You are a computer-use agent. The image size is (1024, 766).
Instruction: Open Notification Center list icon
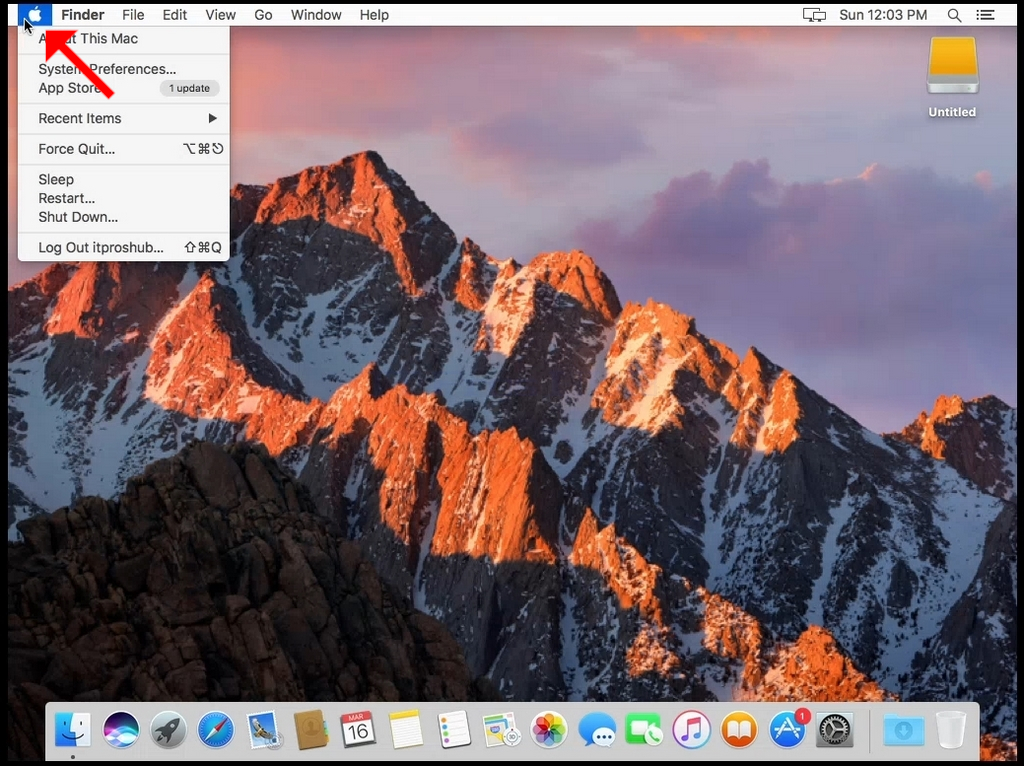tap(985, 15)
